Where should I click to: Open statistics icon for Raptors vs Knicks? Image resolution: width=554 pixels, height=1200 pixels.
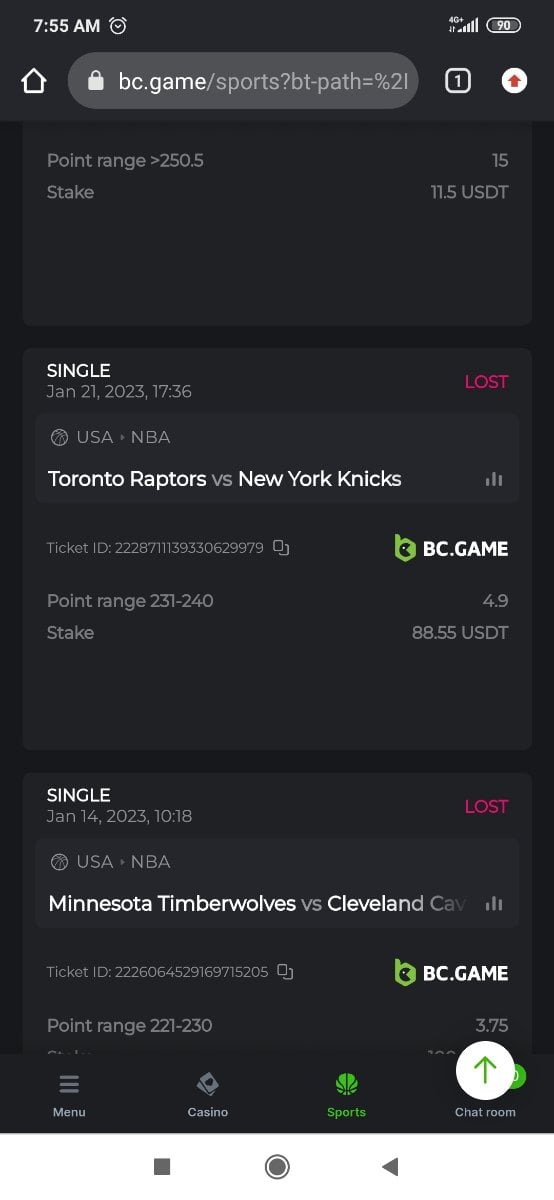click(493, 479)
